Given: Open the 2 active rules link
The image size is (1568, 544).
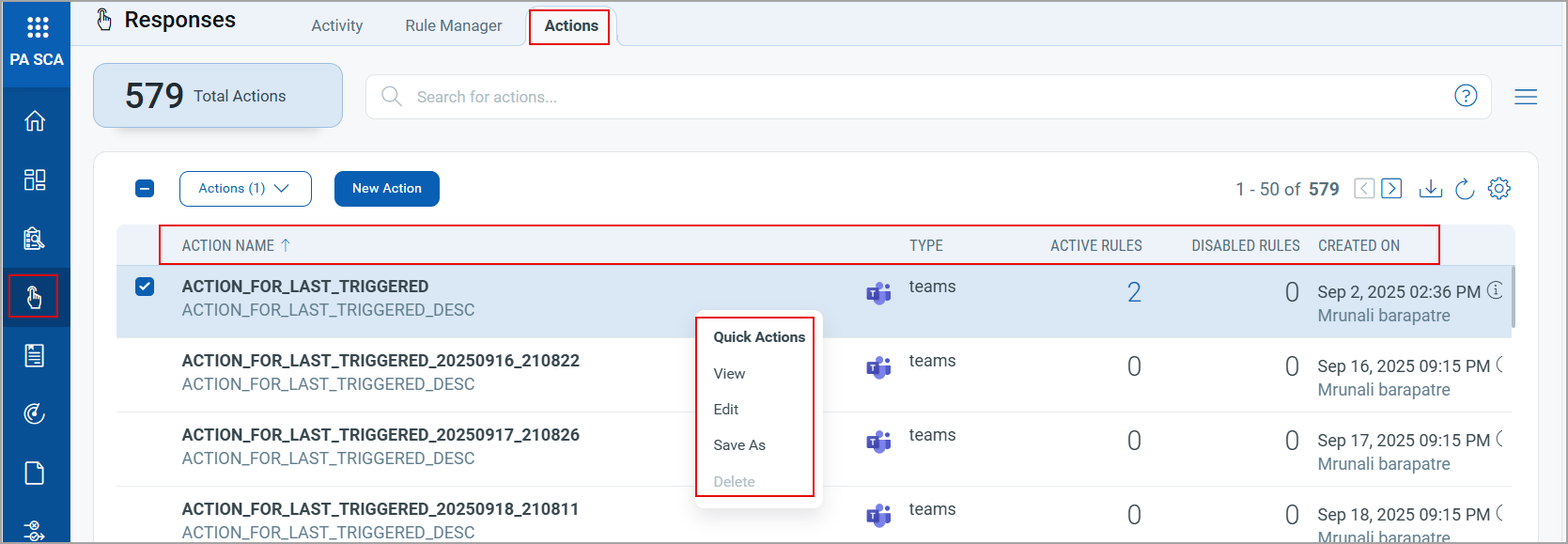Looking at the screenshot, I should coord(1134,292).
